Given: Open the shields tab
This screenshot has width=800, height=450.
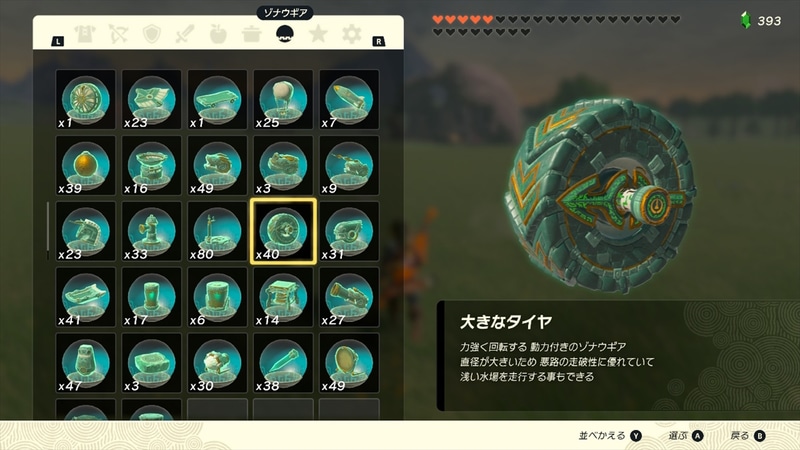Looking at the screenshot, I should point(152,34).
